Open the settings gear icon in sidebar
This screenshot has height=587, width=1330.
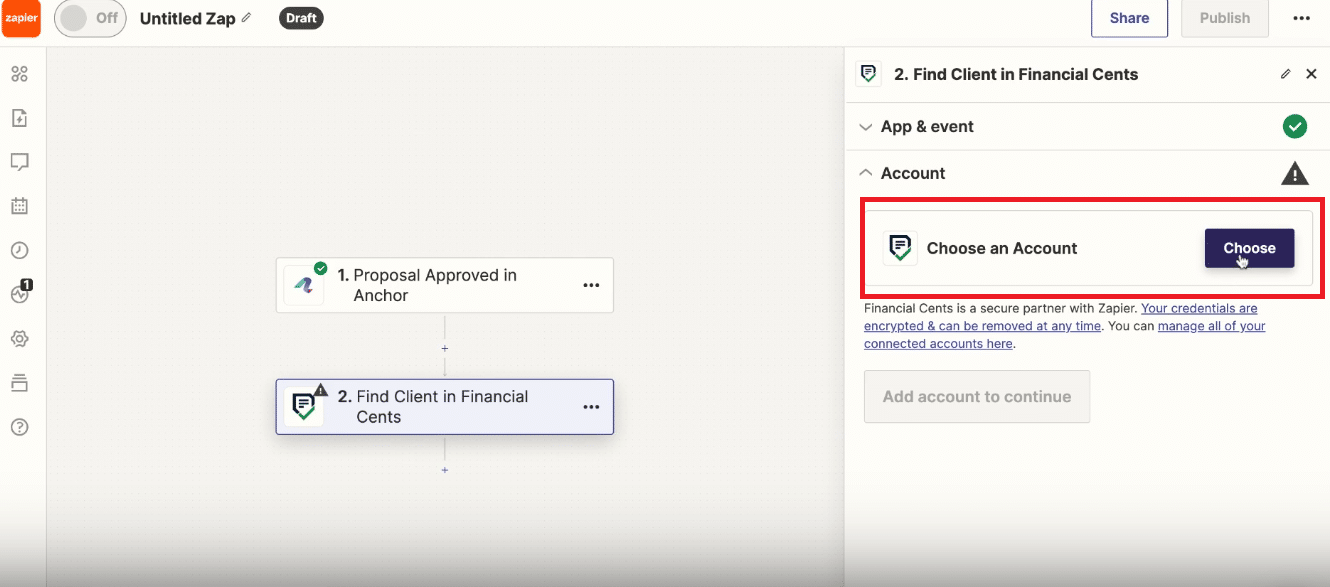click(19, 339)
